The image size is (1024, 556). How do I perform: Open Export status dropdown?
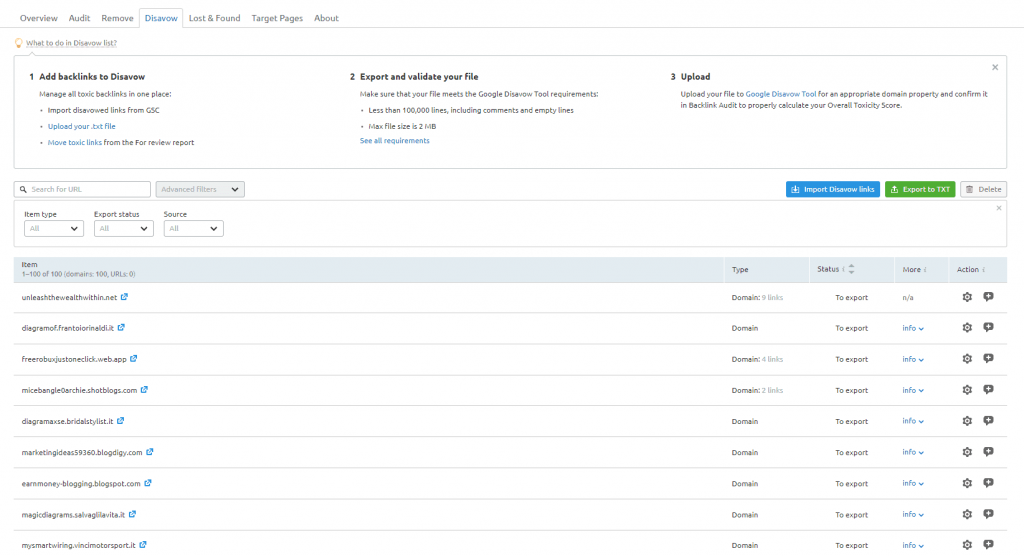click(x=123, y=229)
